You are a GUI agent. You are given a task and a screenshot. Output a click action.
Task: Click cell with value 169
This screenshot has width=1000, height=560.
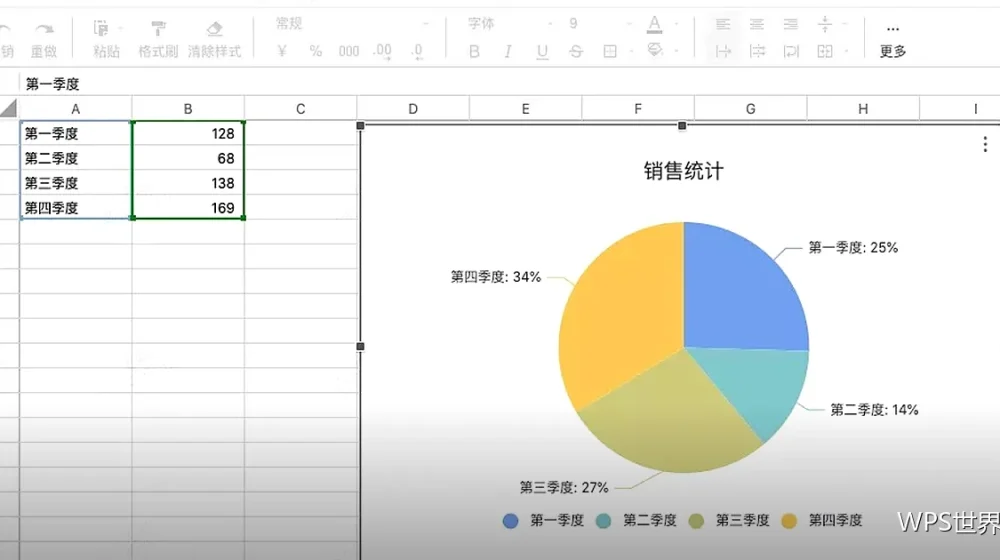188,207
